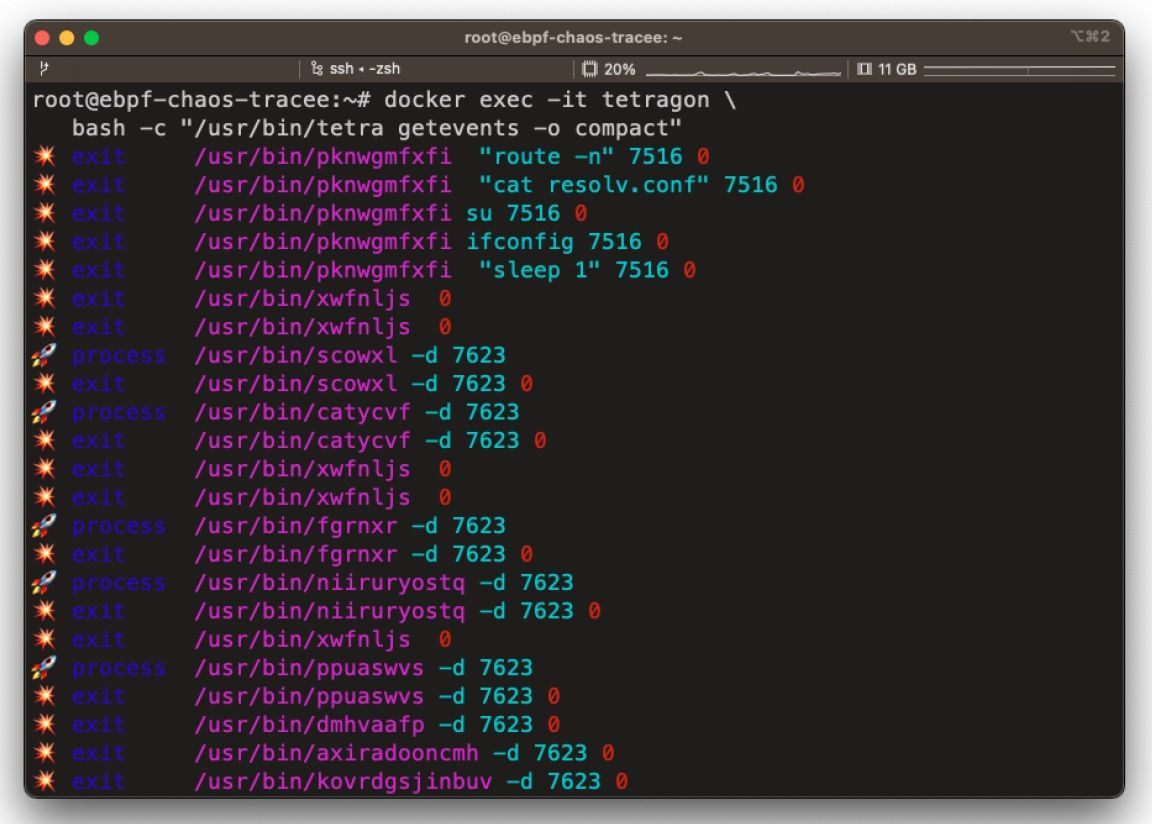Screen dimensions: 1152x824
Task: Maximize the window with the green button
Action: click(x=92, y=37)
